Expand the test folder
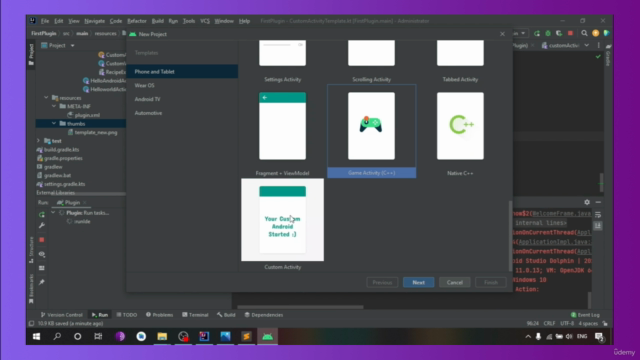Viewport: 640px width, 360px height. tap(39, 141)
